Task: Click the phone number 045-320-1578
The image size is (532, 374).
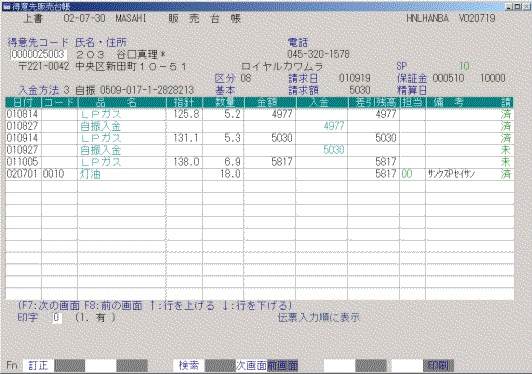Action: [318, 54]
